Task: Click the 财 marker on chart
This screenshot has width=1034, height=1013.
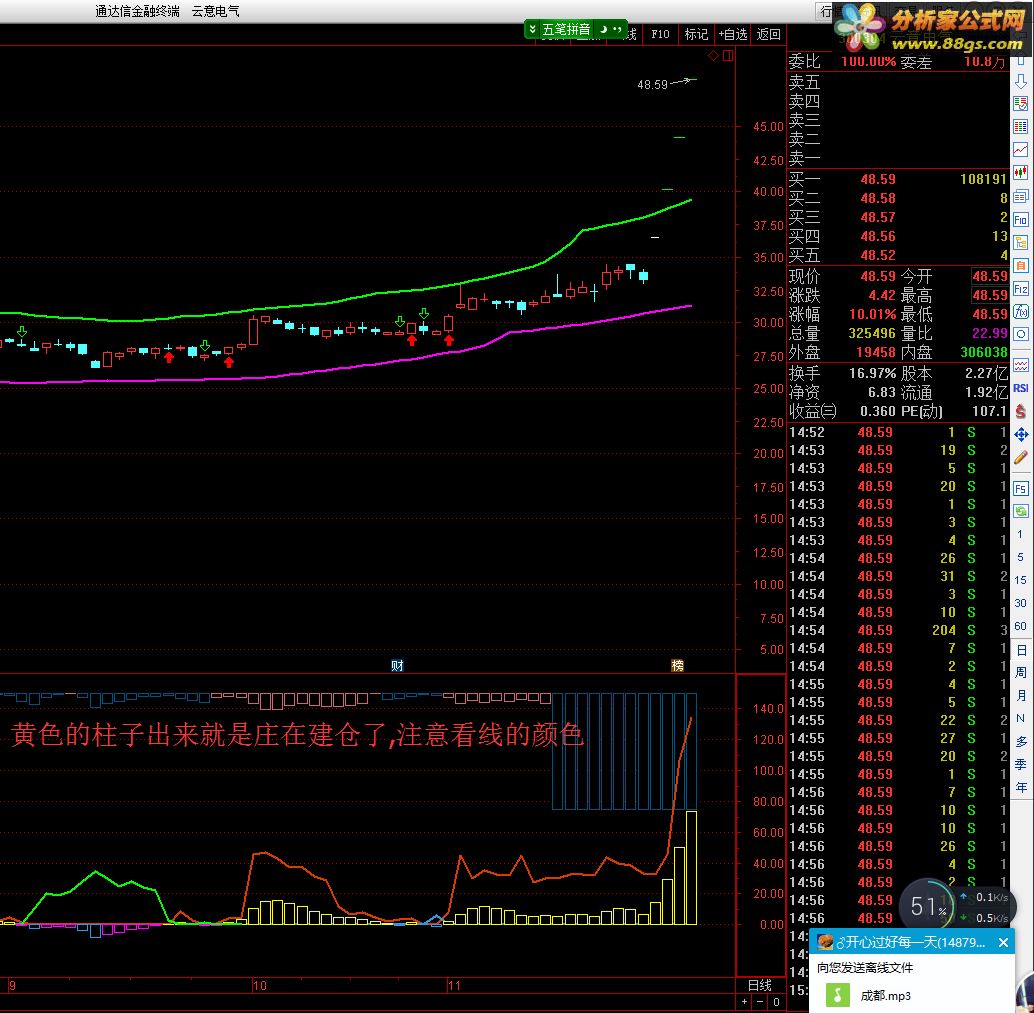Action: pyautogui.click(x=397, y=665)
